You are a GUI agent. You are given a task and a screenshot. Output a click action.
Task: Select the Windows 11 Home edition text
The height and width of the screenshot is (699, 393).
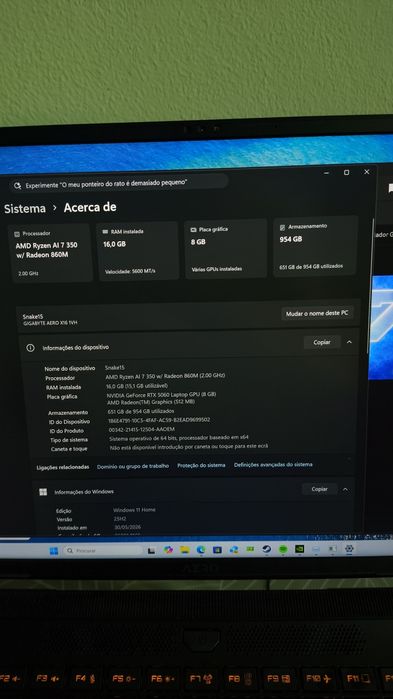[x=134, y=510]
